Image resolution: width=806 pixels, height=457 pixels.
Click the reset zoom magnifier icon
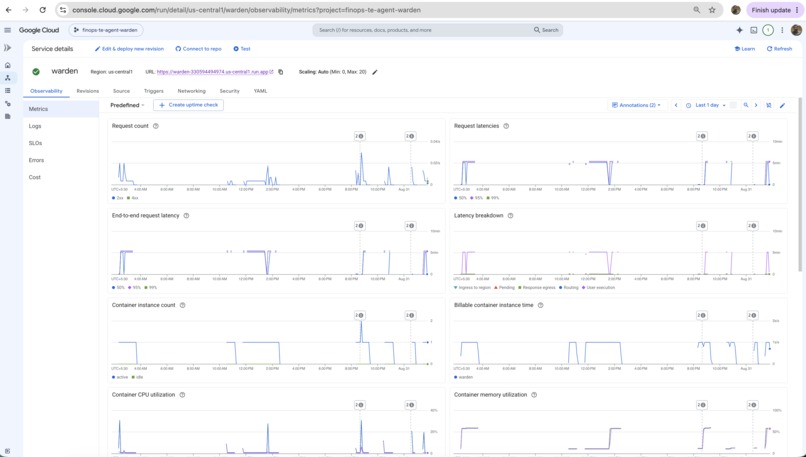(x=746, y=105)
